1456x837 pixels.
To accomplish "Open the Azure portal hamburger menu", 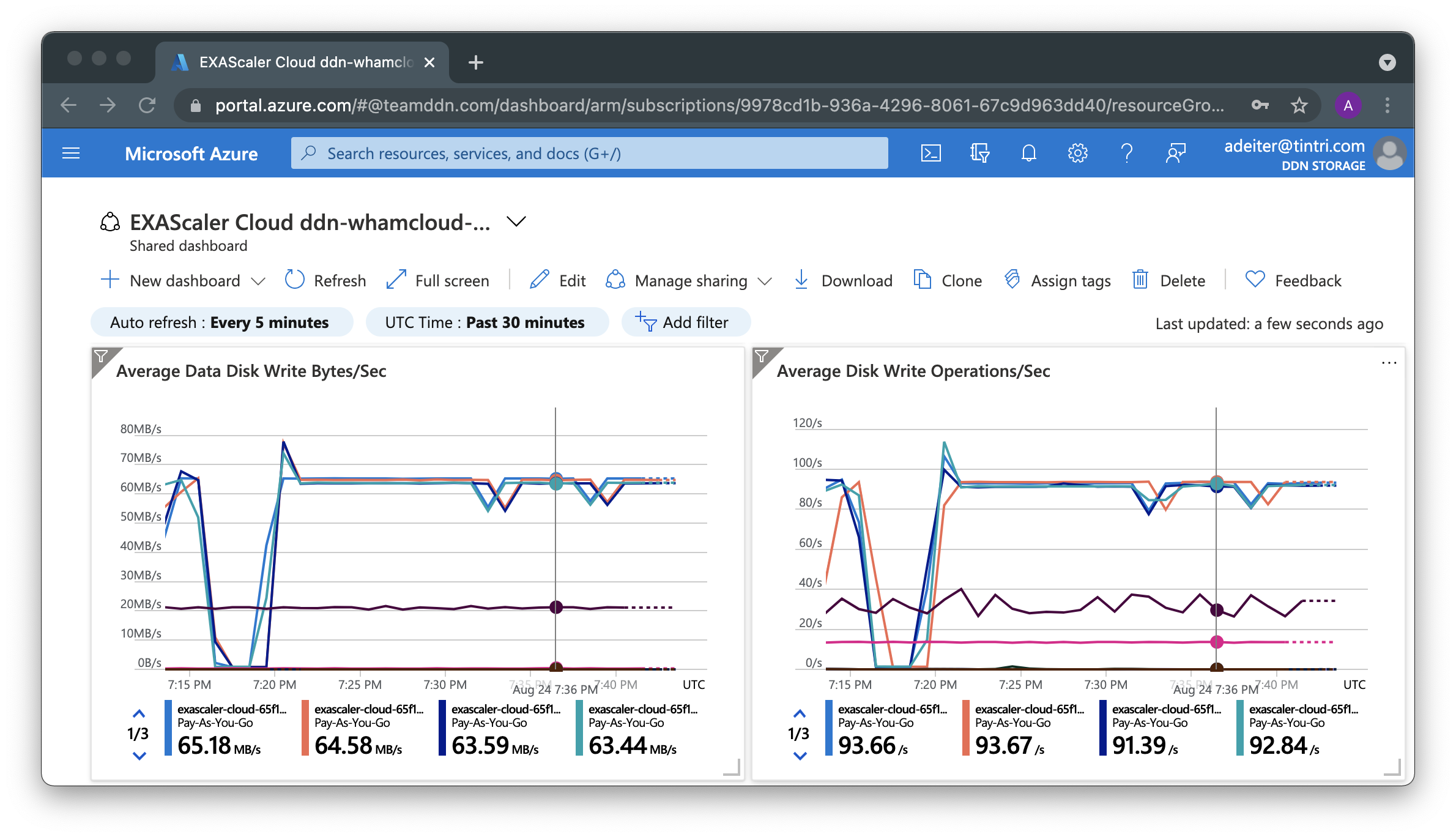I will click(x=71, y=153).
